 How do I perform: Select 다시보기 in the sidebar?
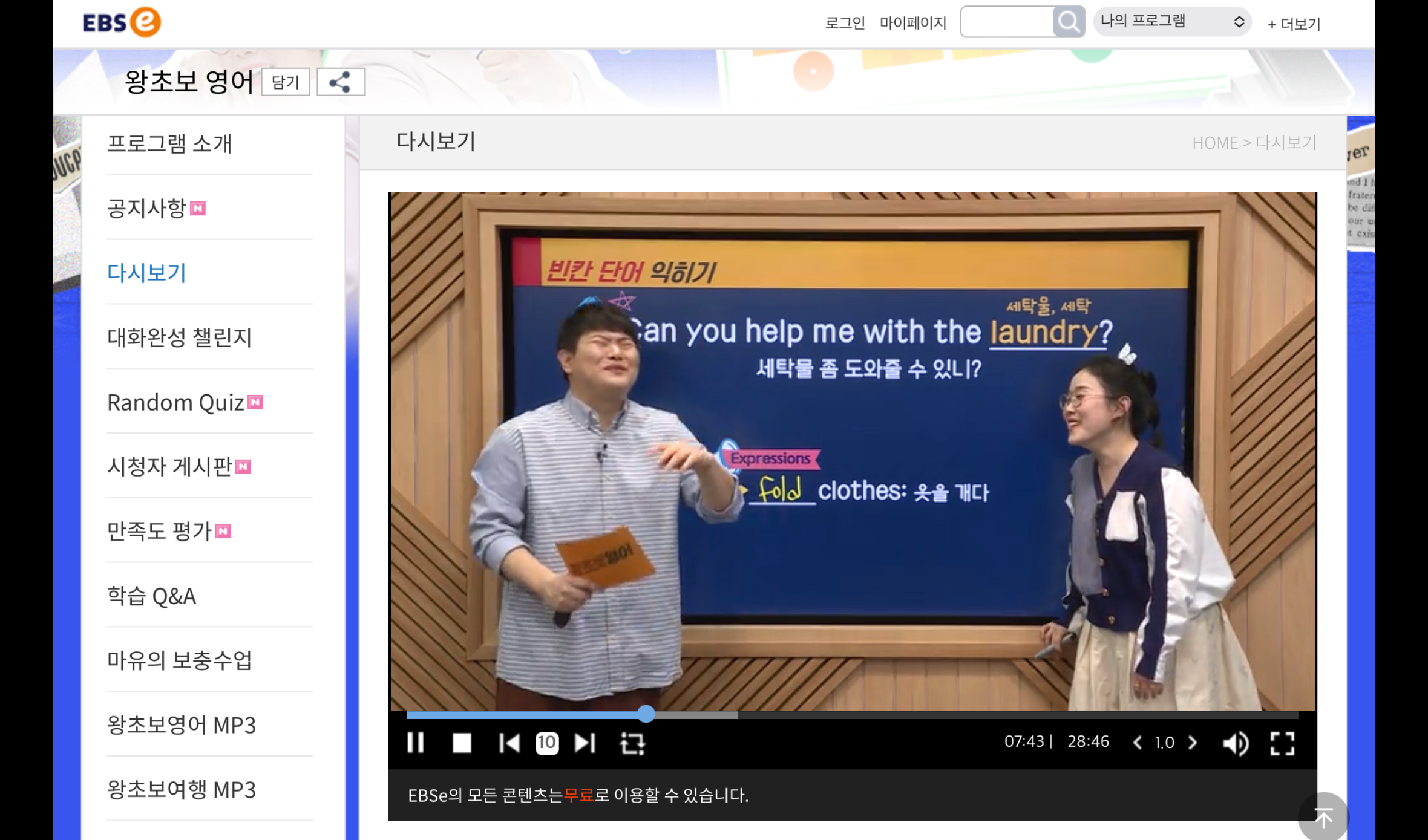tap(146, 272)
